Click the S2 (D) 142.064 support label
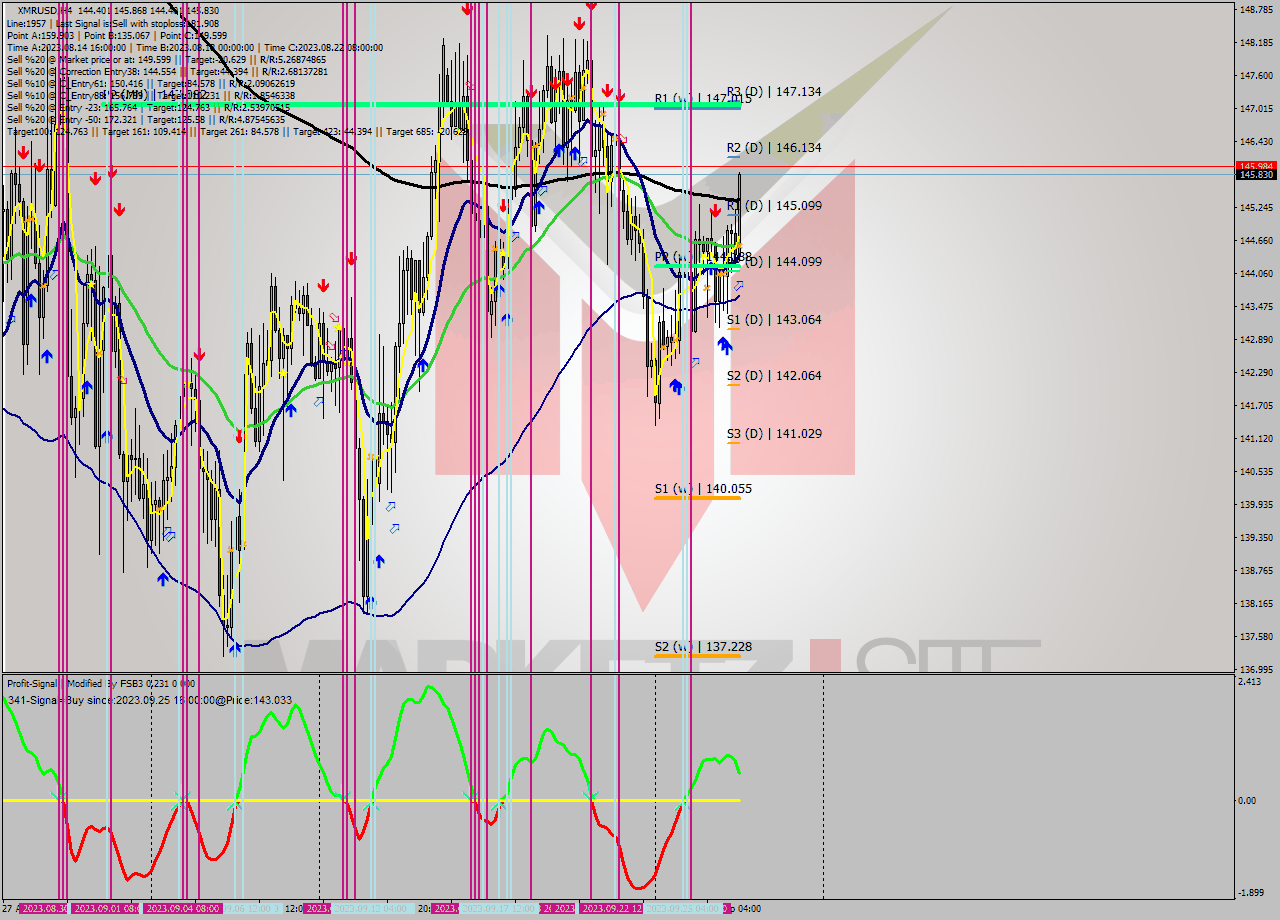The width and height of the screenshot is (1280, 920). 774,376
